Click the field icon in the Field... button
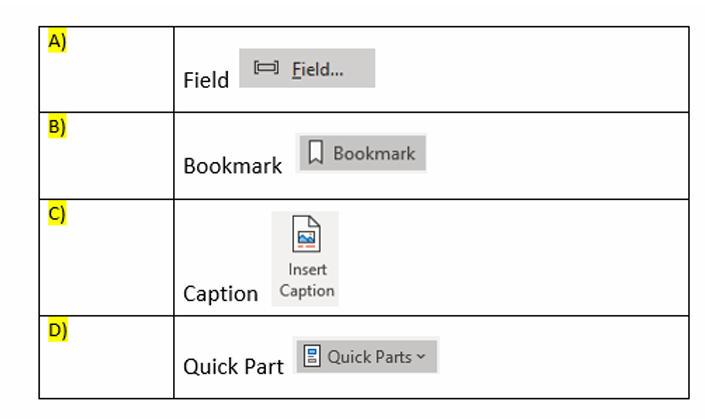 coord(266,68)
